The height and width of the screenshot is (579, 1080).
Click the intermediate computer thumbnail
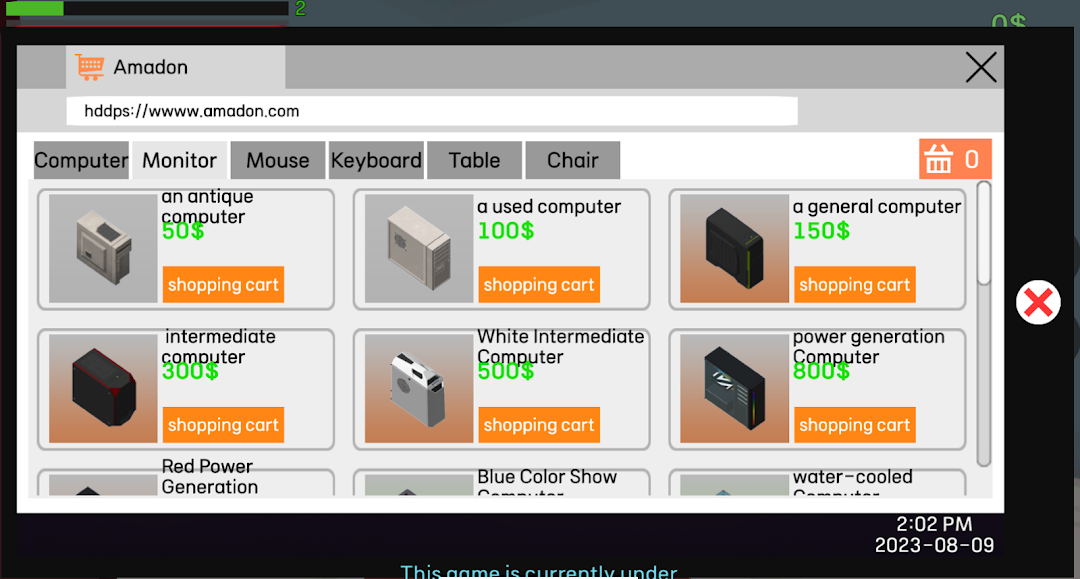pos(103,388)
